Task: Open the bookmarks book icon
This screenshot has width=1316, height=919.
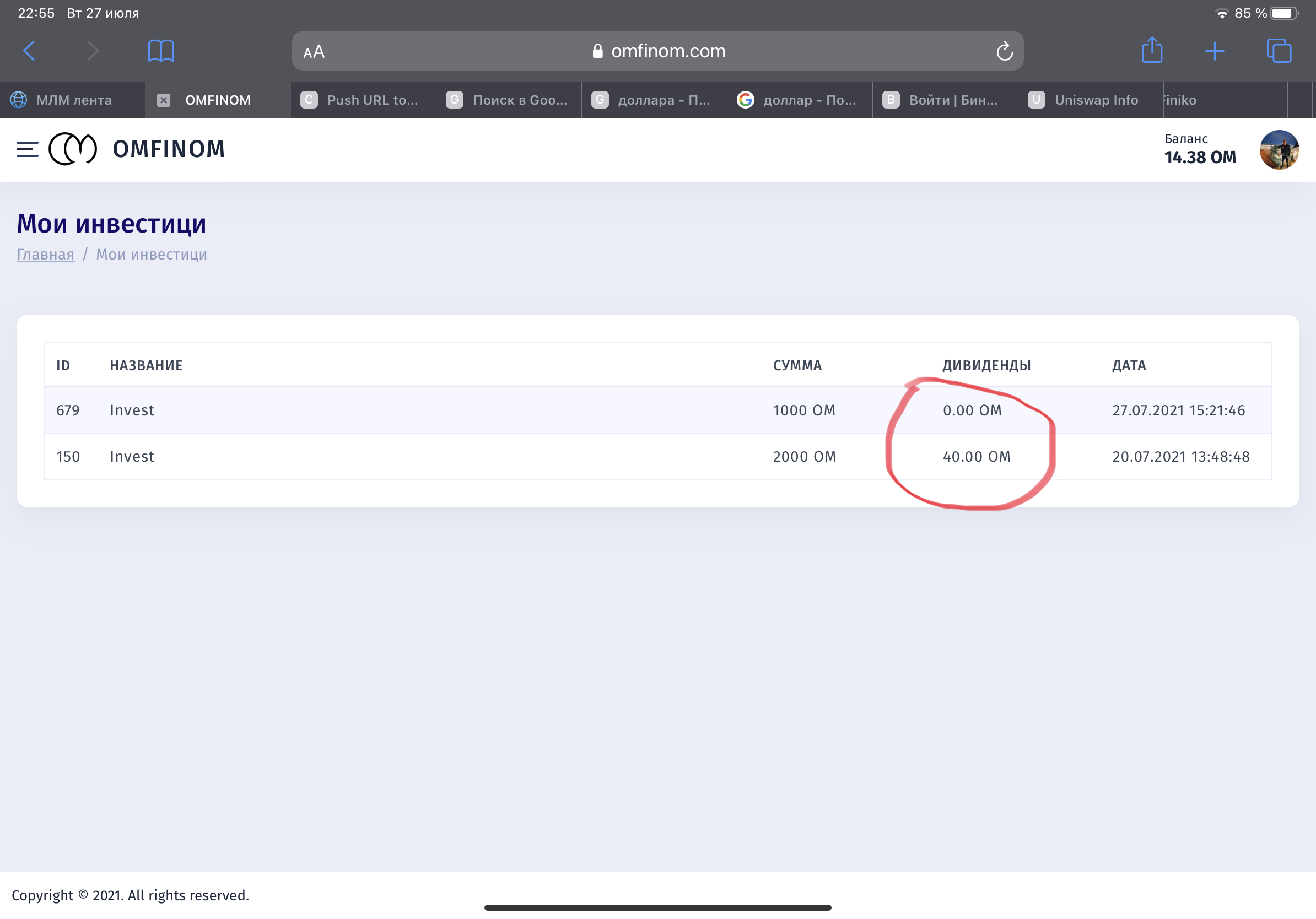Action: pyautogui.click(x=161, y=51)
